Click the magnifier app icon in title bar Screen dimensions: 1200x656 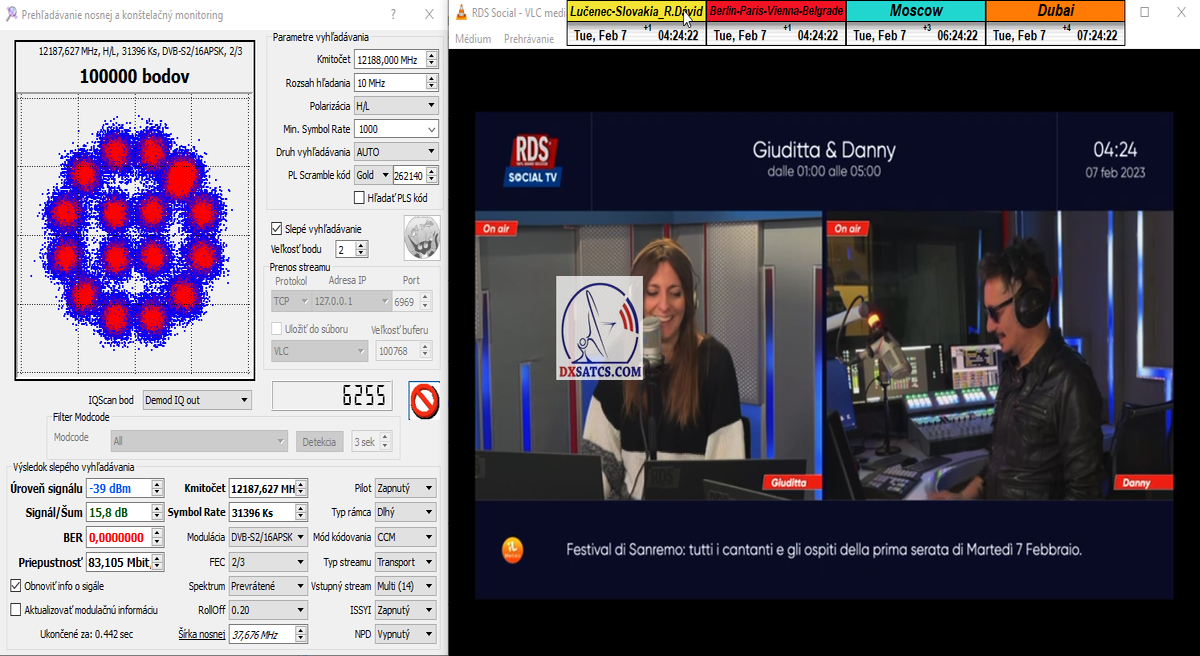coord(10,15)
